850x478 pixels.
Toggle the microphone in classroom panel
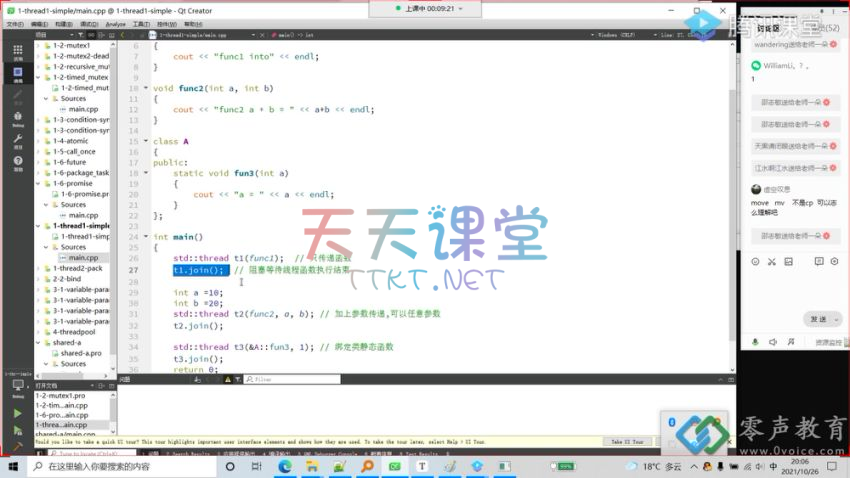756,342
